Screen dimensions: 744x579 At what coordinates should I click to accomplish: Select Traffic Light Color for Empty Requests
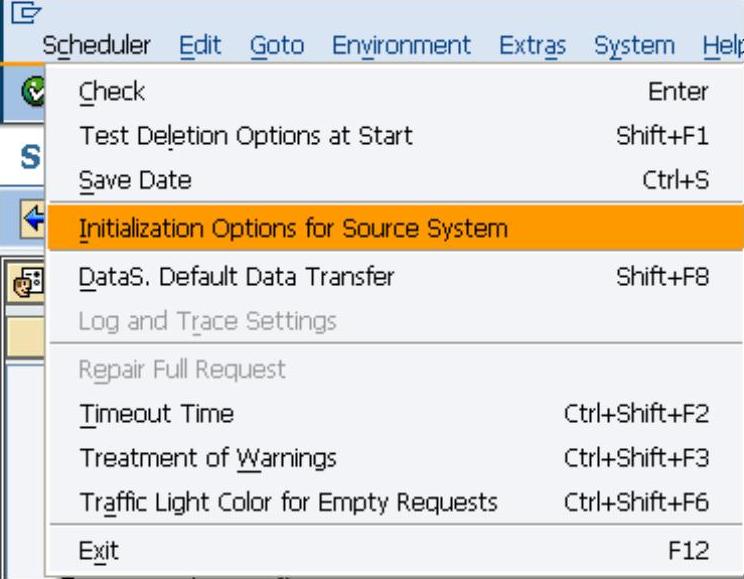click(288, 502)
